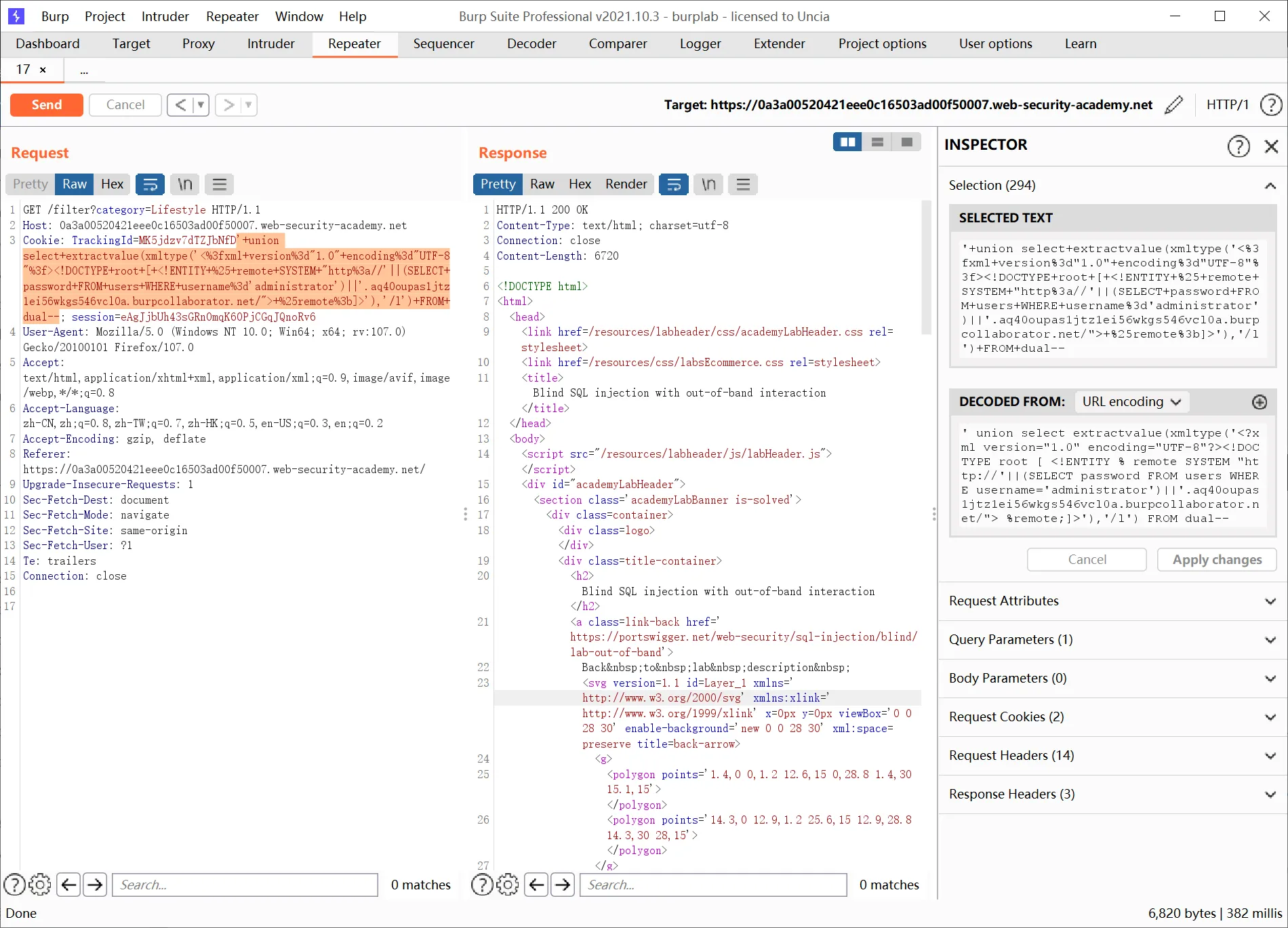
Task: Open the Proxy tab
Action: click(199, 44)
